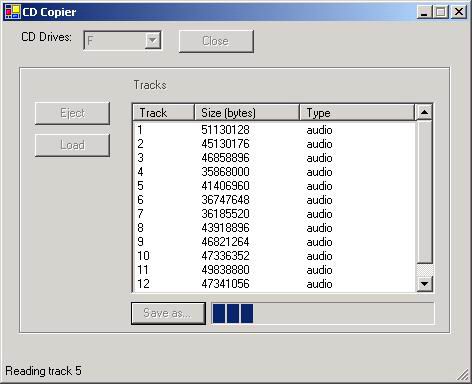Image resolution: width=472 pixels, height=384 pixels.
Task: Select track 8 row
Action: 274,228
